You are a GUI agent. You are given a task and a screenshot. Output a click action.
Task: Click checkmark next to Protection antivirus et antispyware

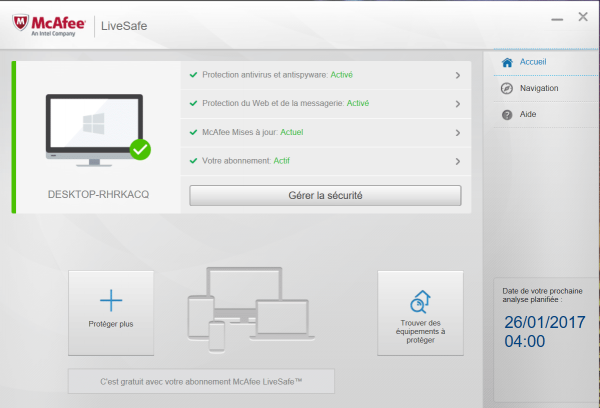[x=194, y=75]
